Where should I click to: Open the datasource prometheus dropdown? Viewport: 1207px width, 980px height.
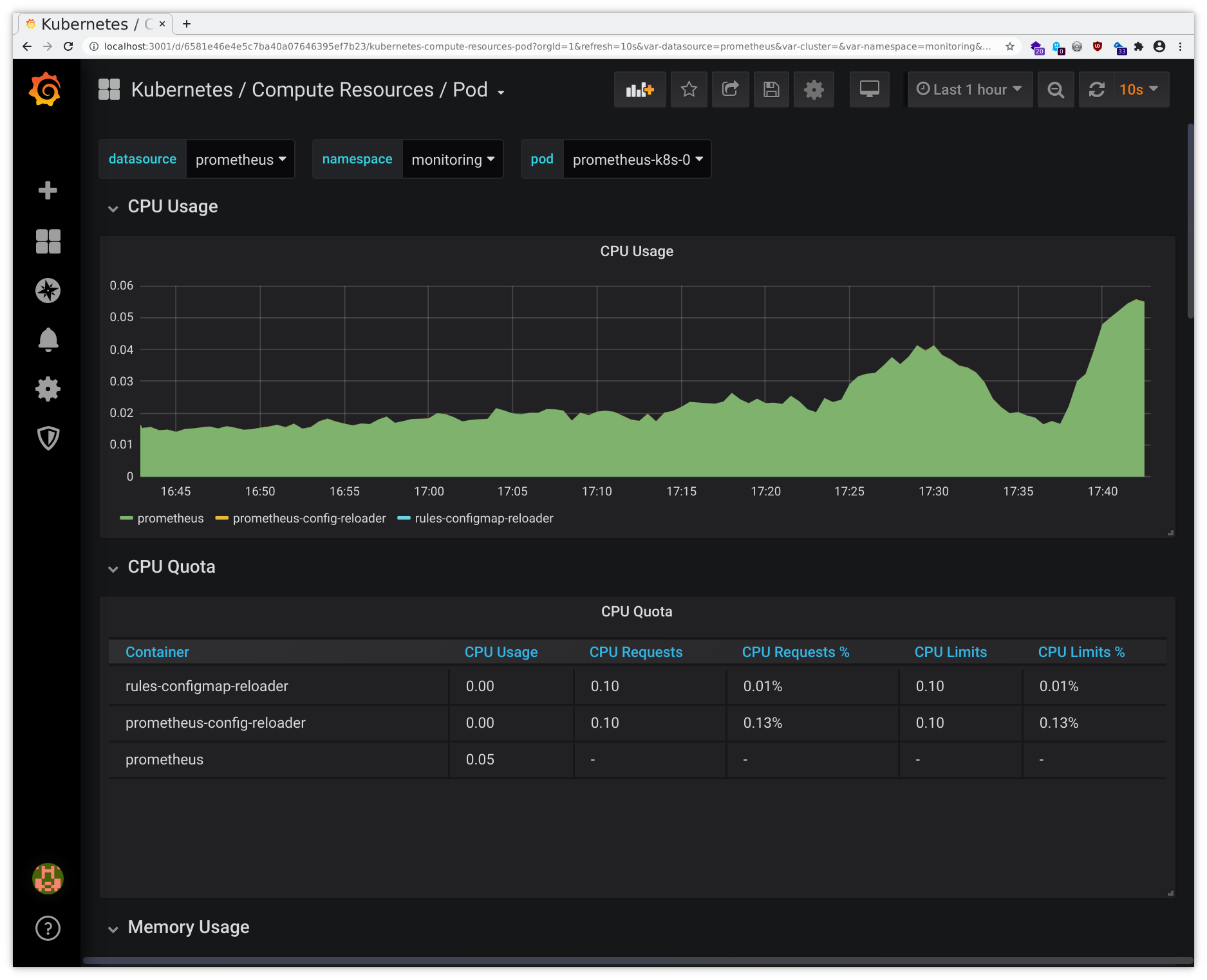(x=240, y=160)
